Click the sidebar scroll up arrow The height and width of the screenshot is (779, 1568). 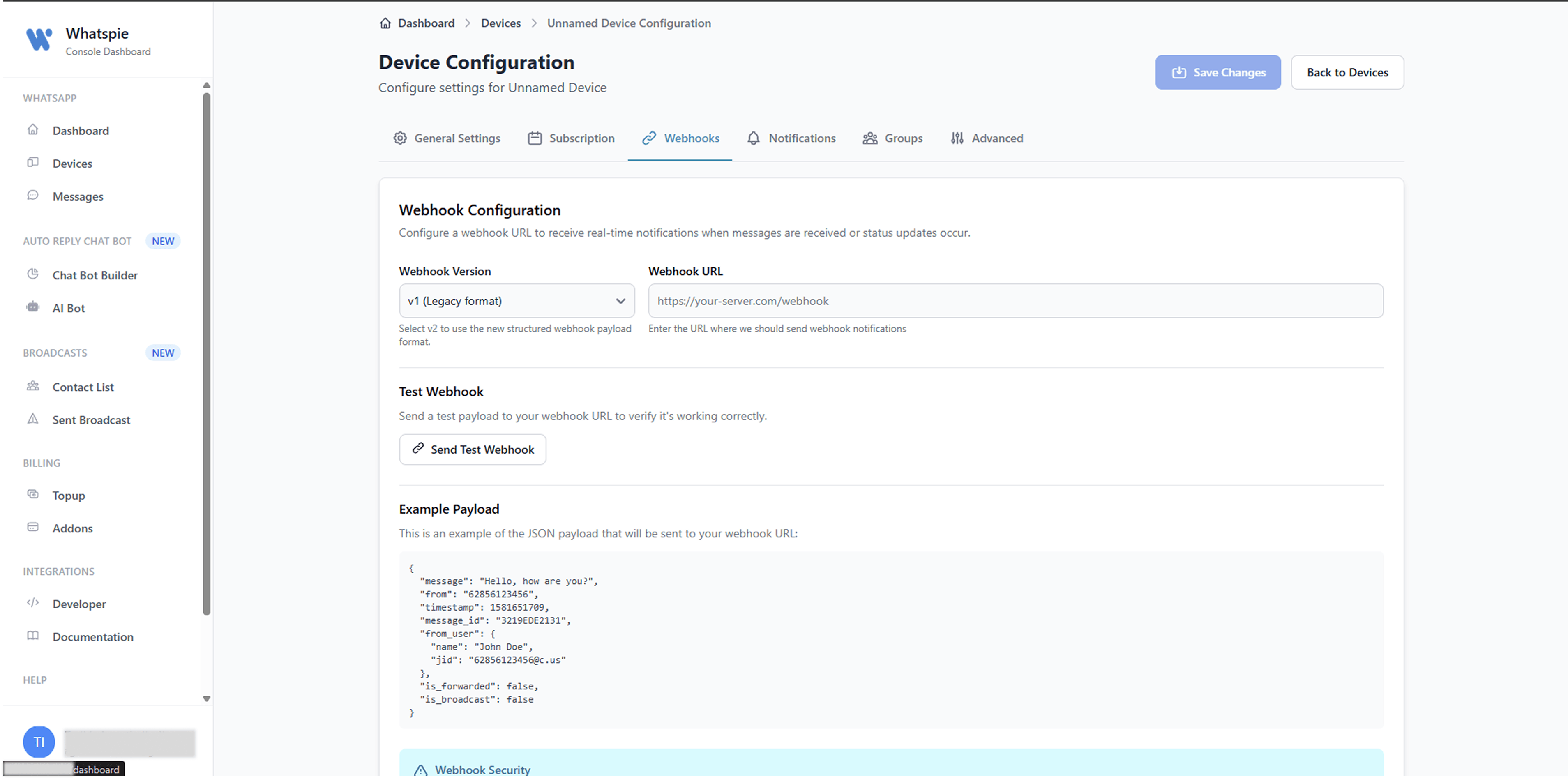pos(206,85)
